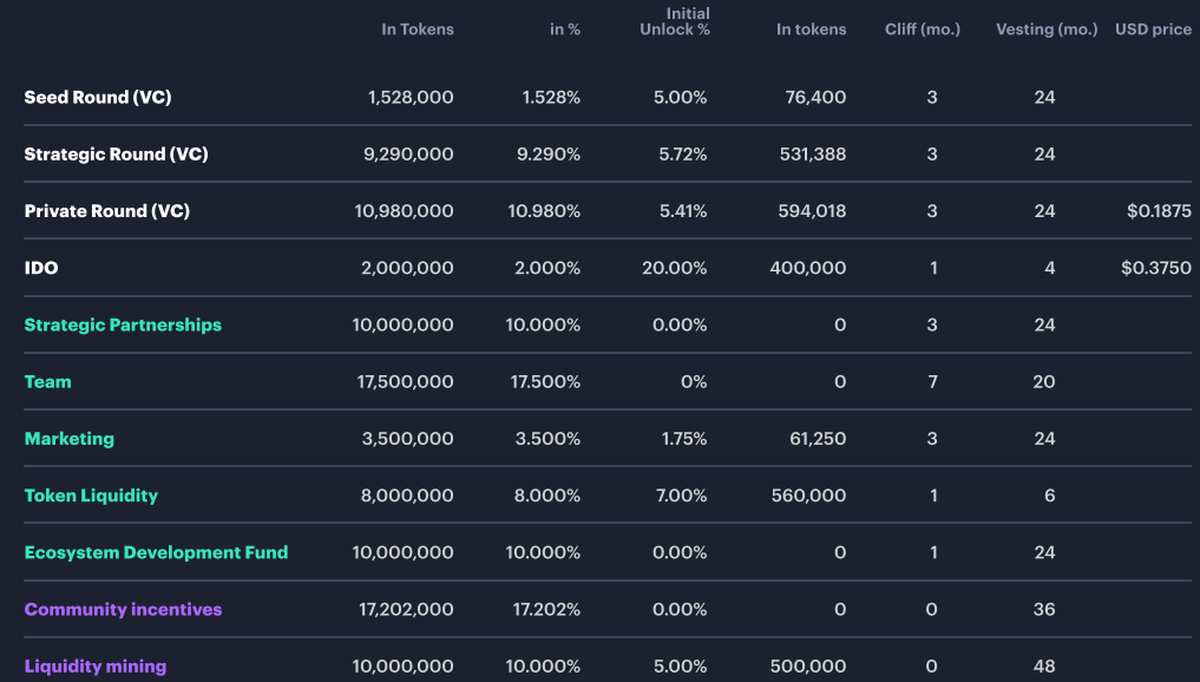Image resolution: width=1200 pixels, height=682 pixels.
Task: Select the 20.00% IDO initial unlock value
Action: coord(675,268)
